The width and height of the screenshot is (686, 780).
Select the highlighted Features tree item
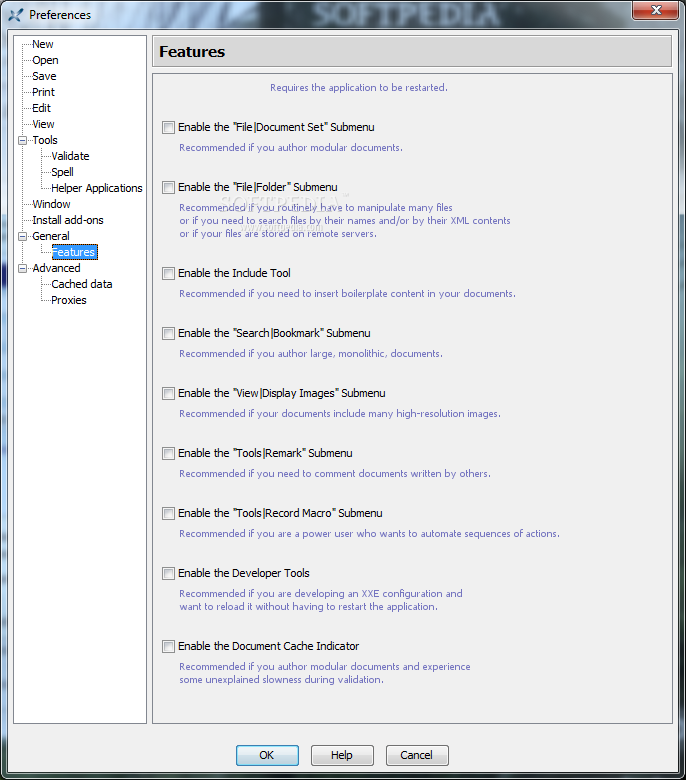[x=74, y=252]
